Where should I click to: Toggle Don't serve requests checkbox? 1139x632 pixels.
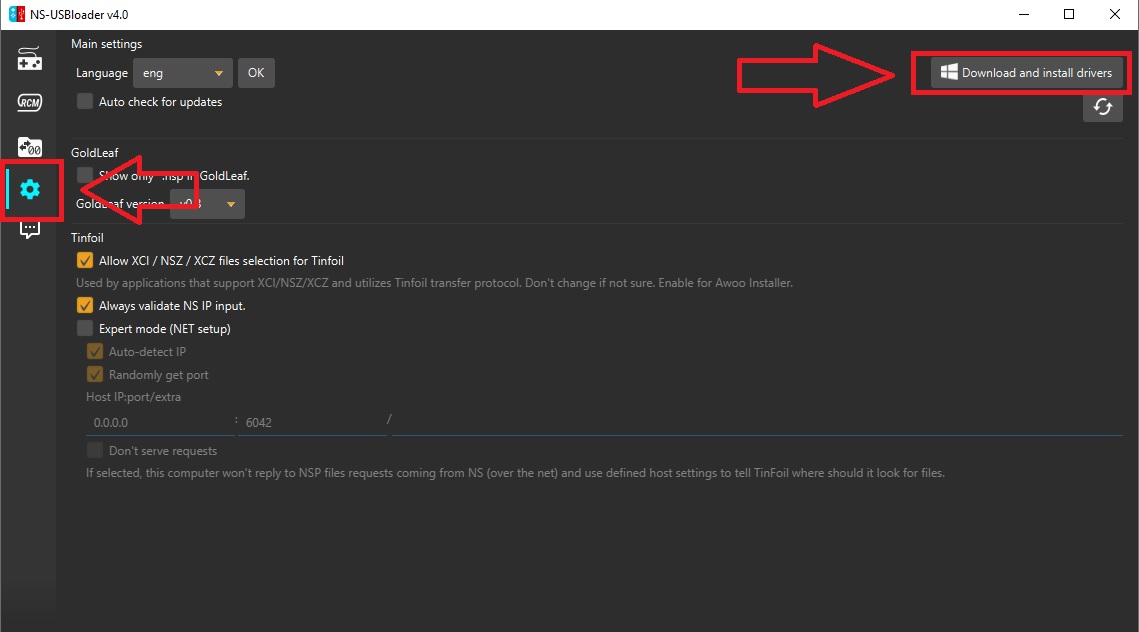95,450
